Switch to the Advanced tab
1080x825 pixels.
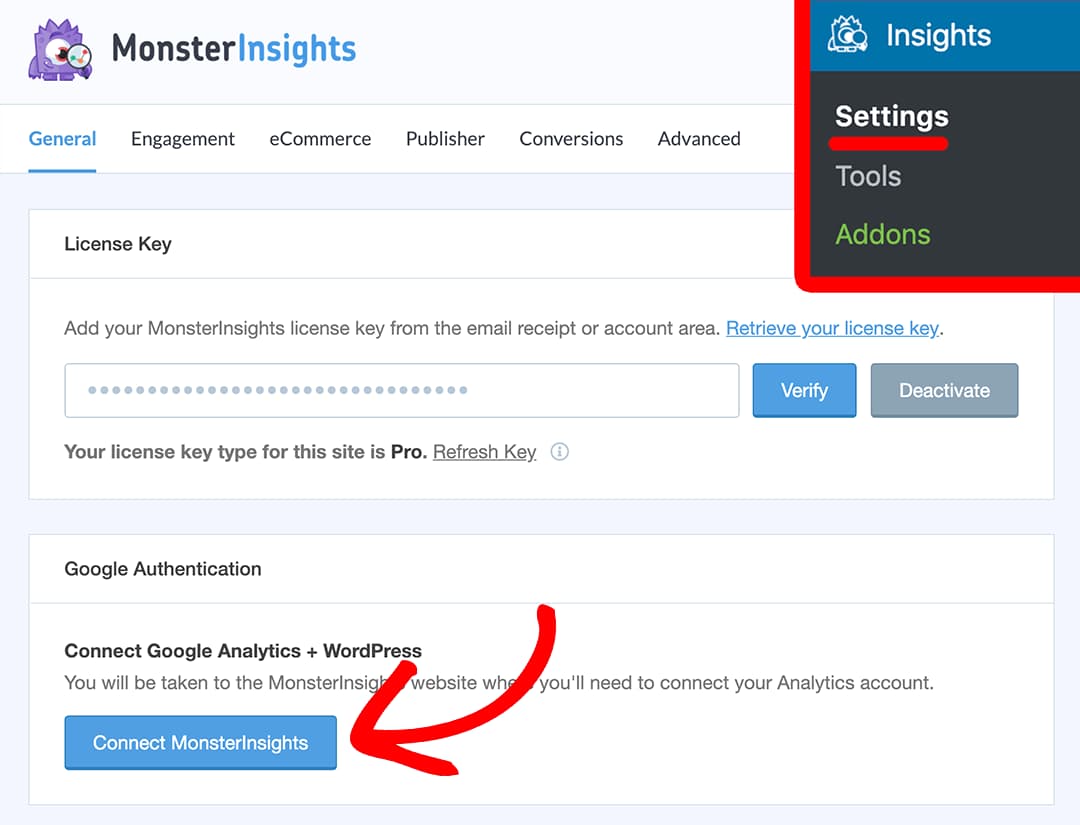tap(699, 139)
